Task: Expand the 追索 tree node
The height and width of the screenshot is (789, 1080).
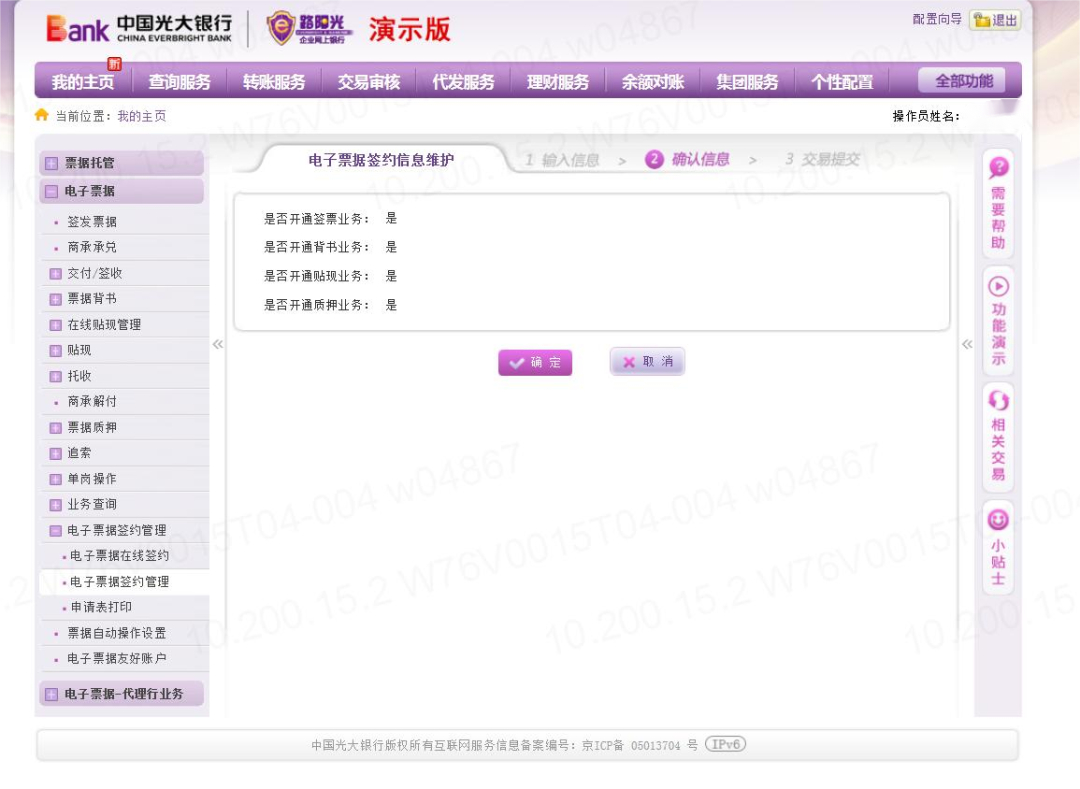Action: [x=56, y=453]
